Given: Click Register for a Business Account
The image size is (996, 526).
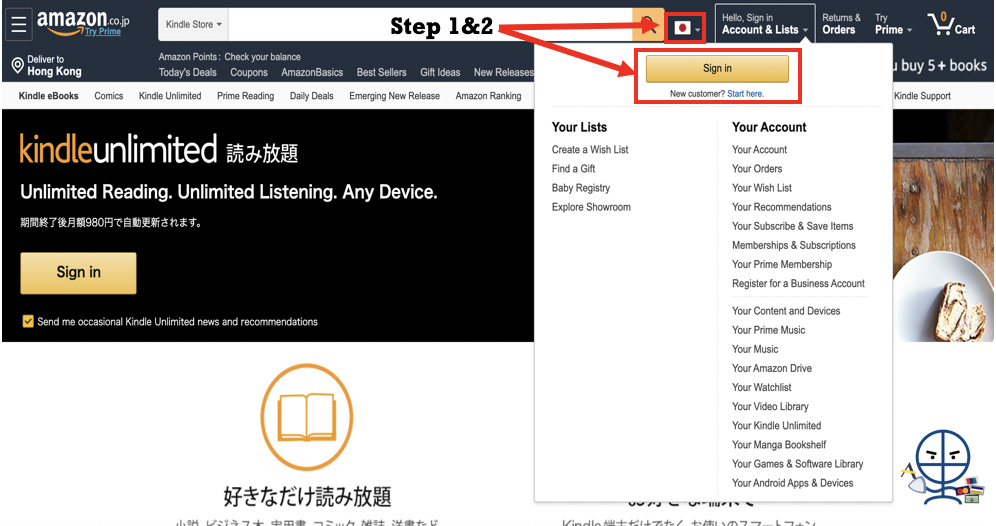Looking at the screenshot, I should coord(798,283).
